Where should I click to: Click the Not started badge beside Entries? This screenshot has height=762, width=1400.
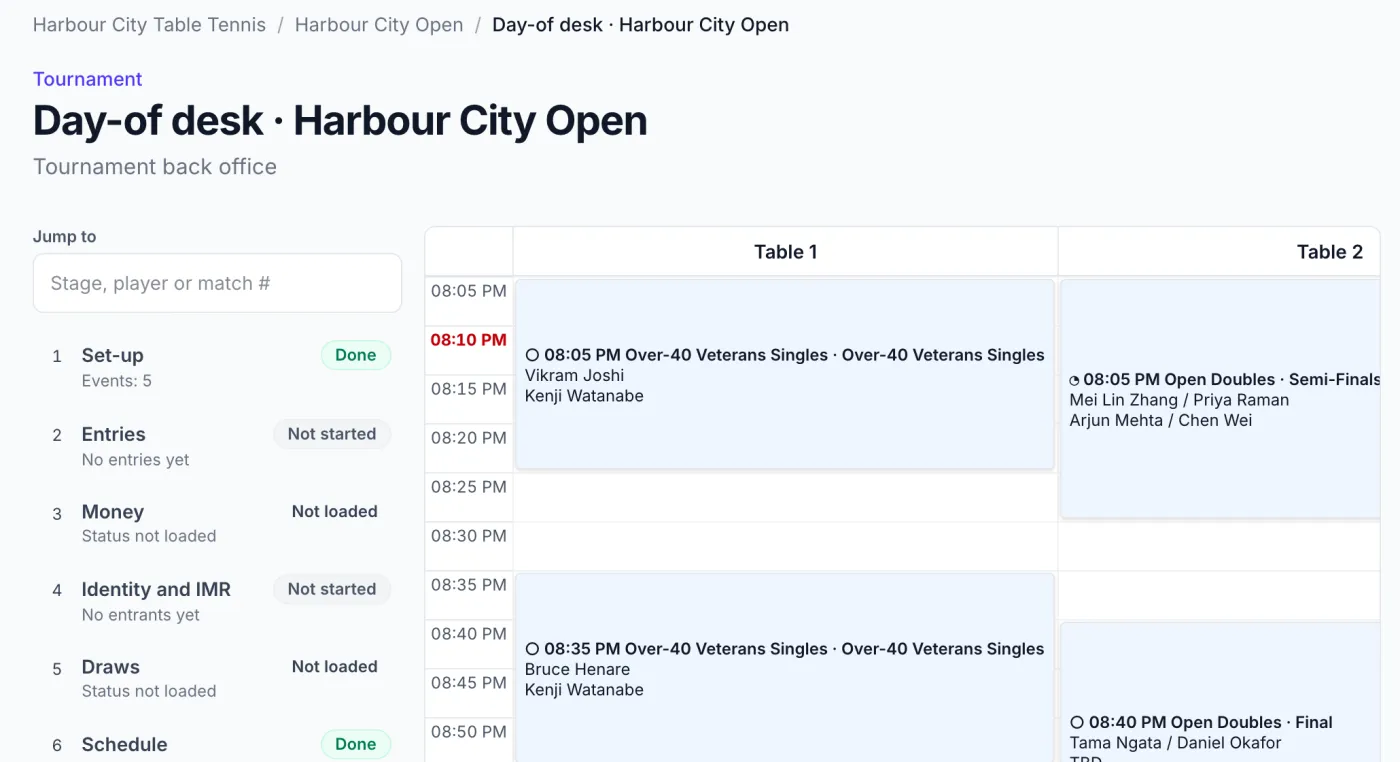point(332,434)
